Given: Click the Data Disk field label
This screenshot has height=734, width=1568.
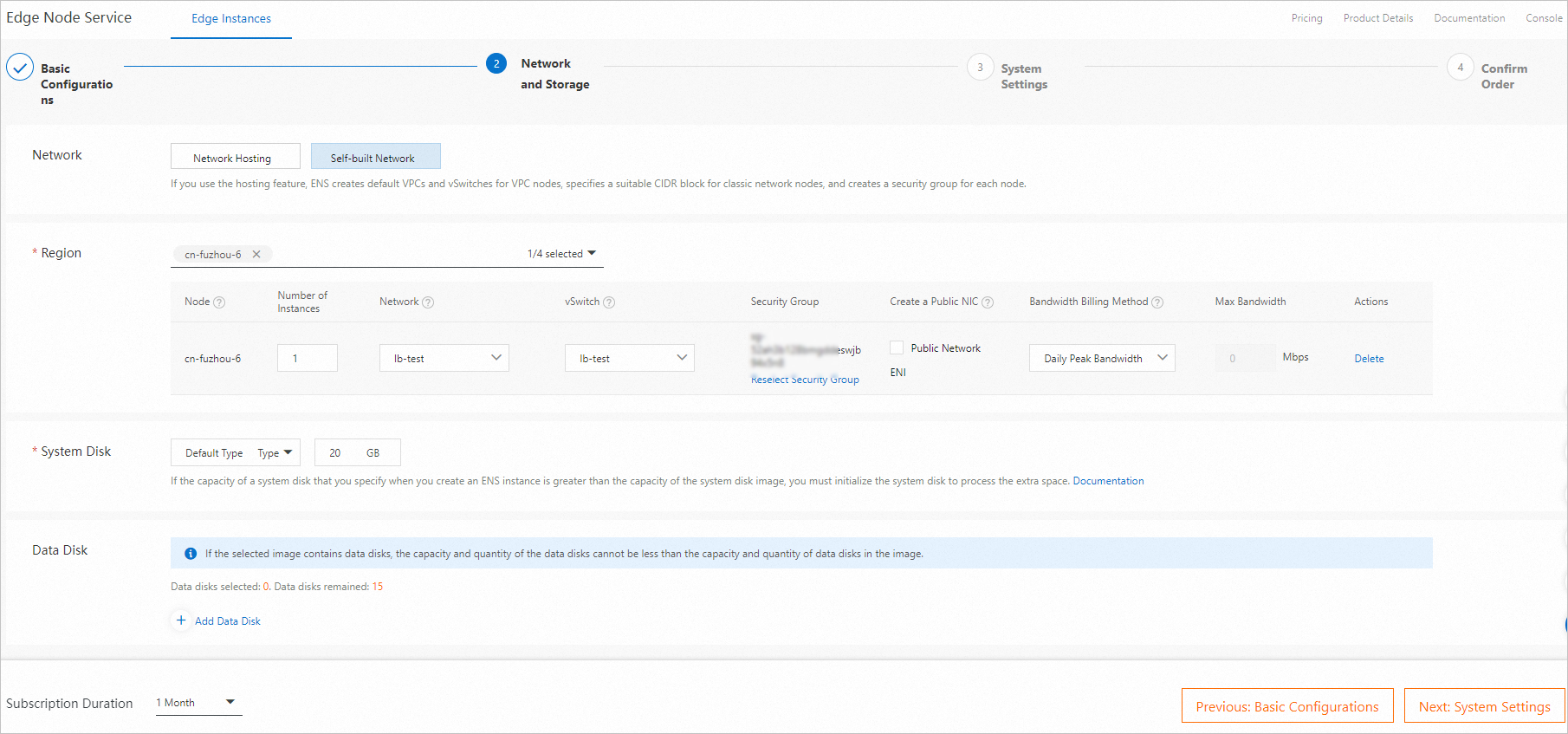Looking at the screenshot, I should (60, 550).
